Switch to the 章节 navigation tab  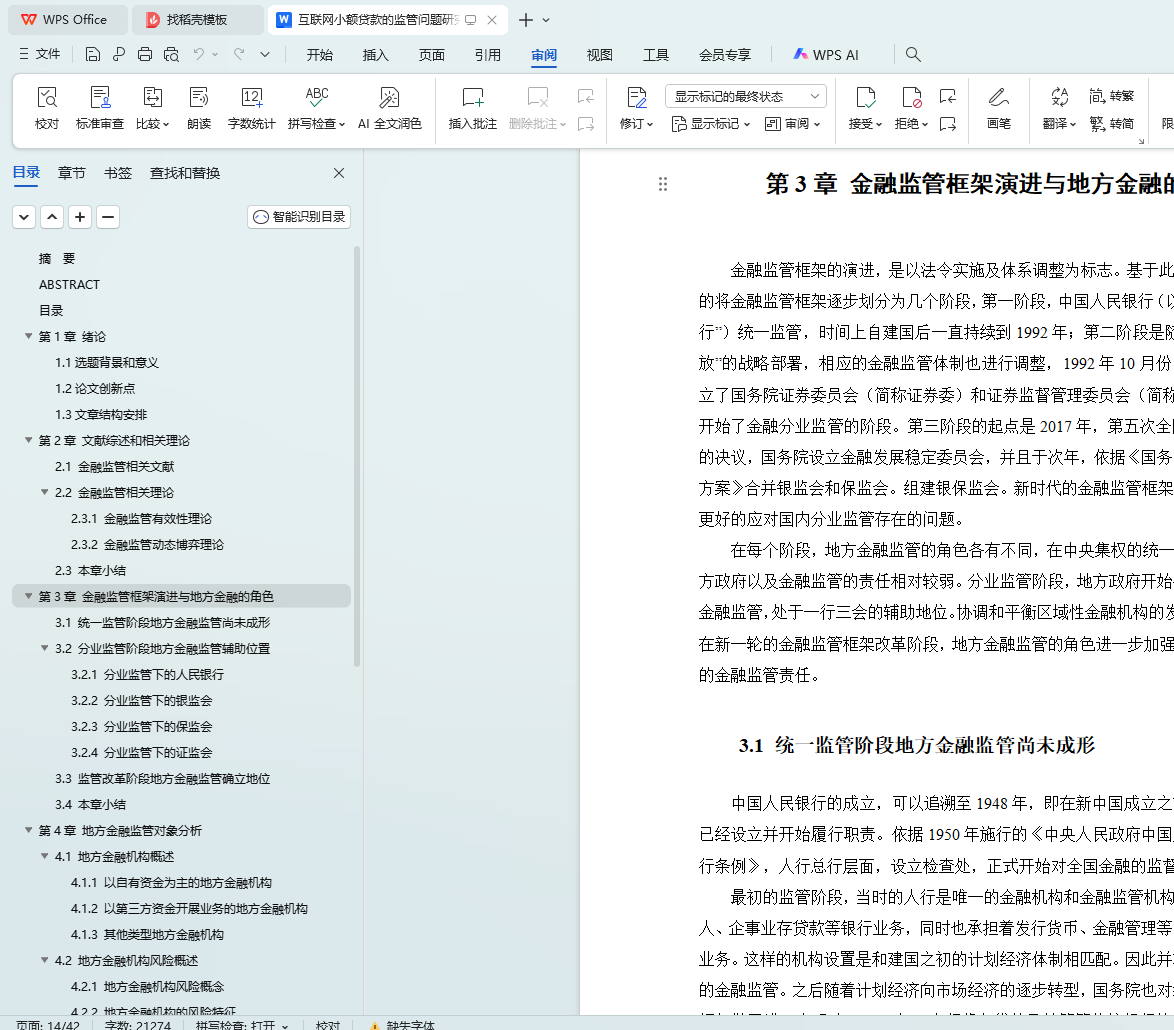[x=72, y=173]
